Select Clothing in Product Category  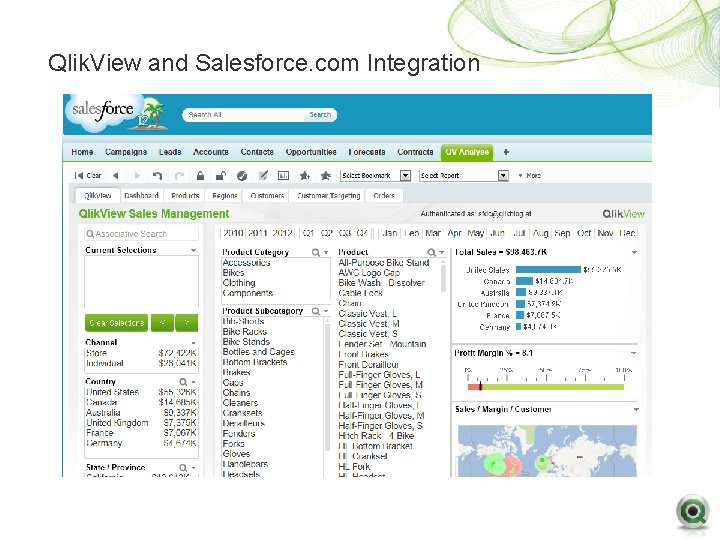click(239, 283)
